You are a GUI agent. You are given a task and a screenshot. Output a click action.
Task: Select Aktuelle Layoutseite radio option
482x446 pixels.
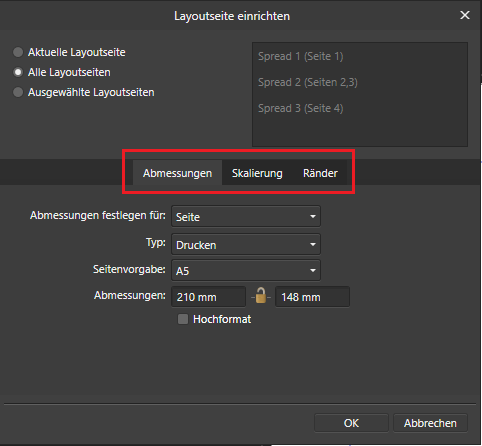click(x=18, y=52)
